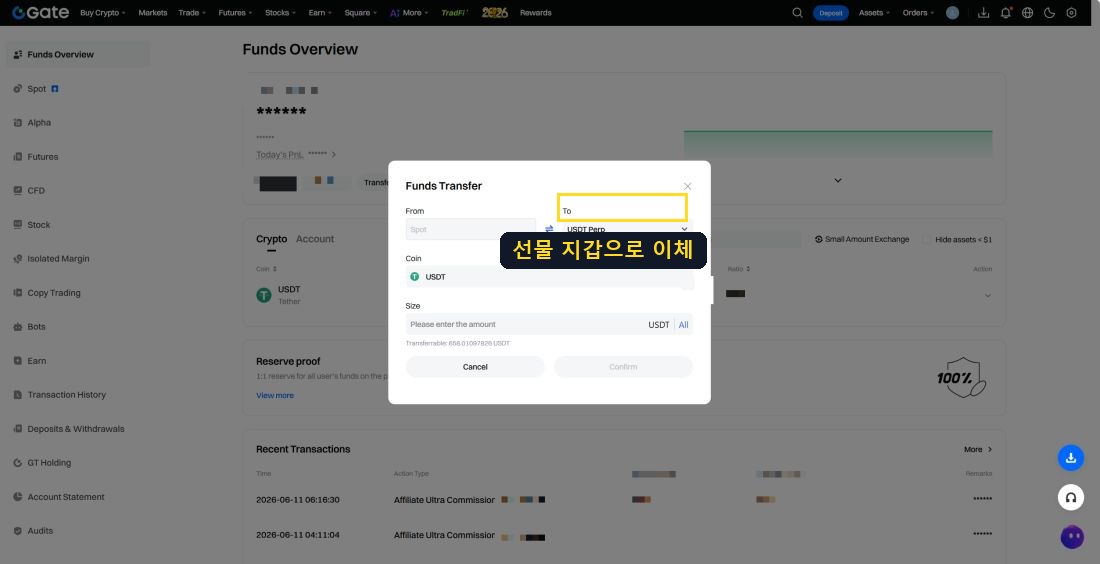
Task: Click the Account Statement sidebar icon
Action: 18,497
